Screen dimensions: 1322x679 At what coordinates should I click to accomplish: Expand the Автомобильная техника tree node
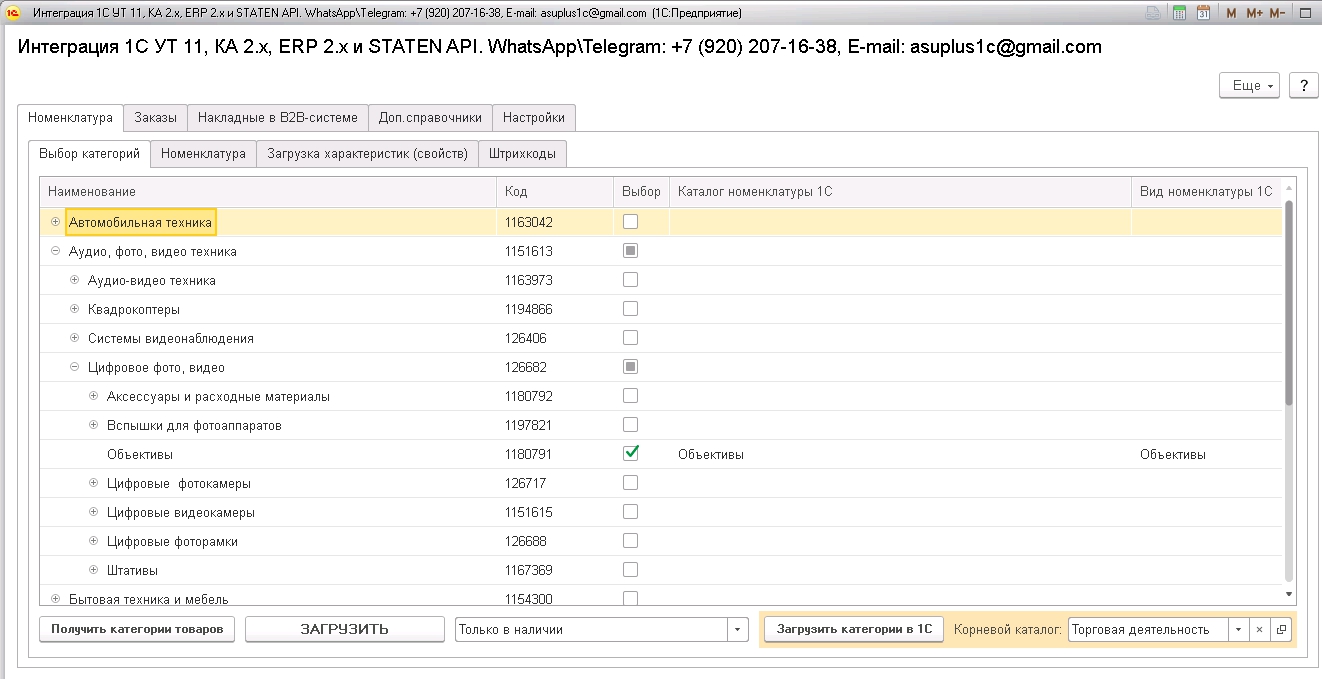click(x=55, y=222)
